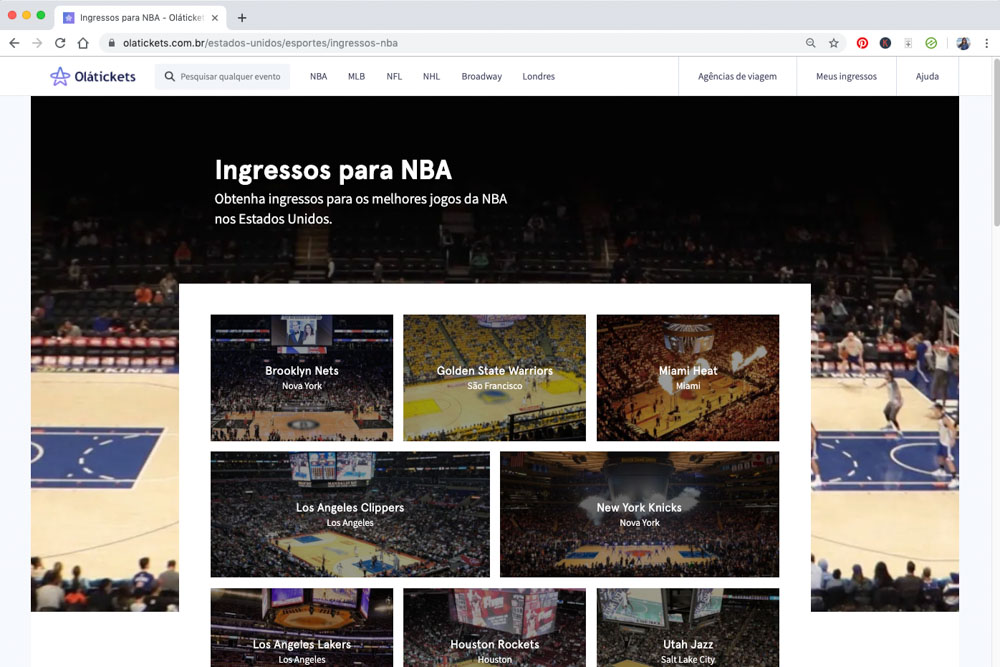Click the padlock site info icon
Image resolution: width=1000 pixels, height=667 pixels.
112,43
